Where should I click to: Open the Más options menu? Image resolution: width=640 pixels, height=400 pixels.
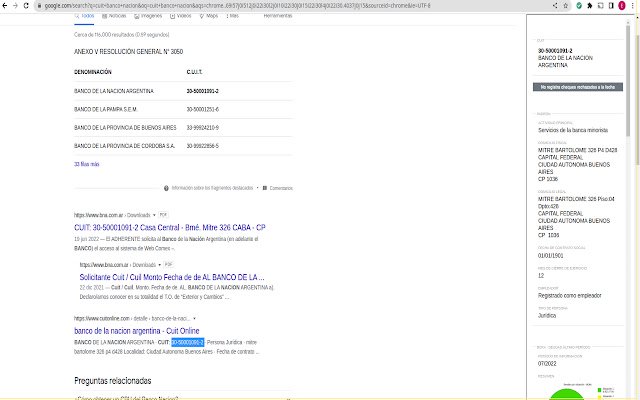coord(233,16)
